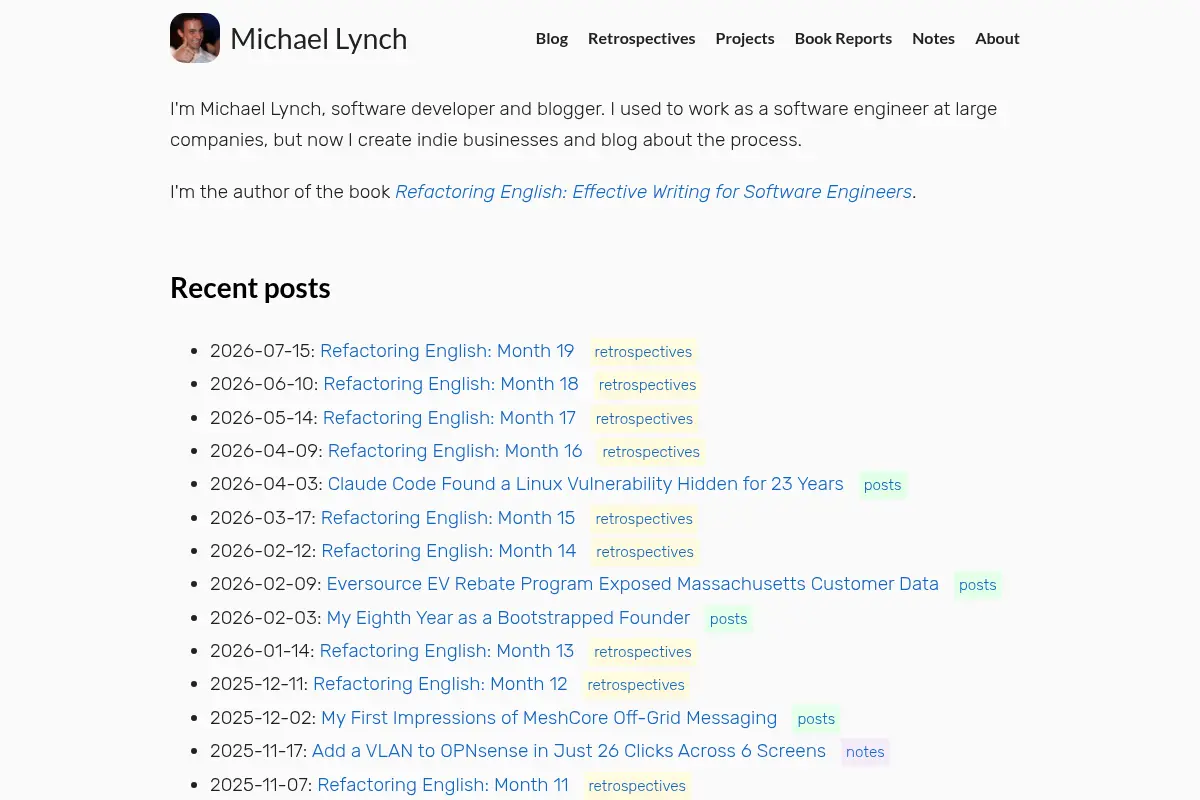Open the Michael Lynch site title
1200x800 pixels.
(x=318, y=39)
